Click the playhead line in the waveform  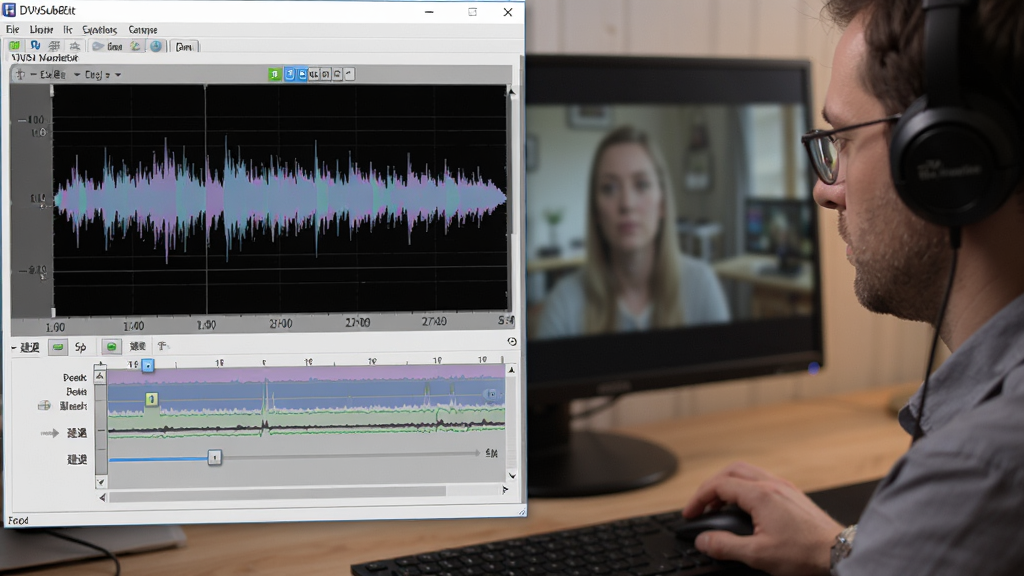point(206,199)
